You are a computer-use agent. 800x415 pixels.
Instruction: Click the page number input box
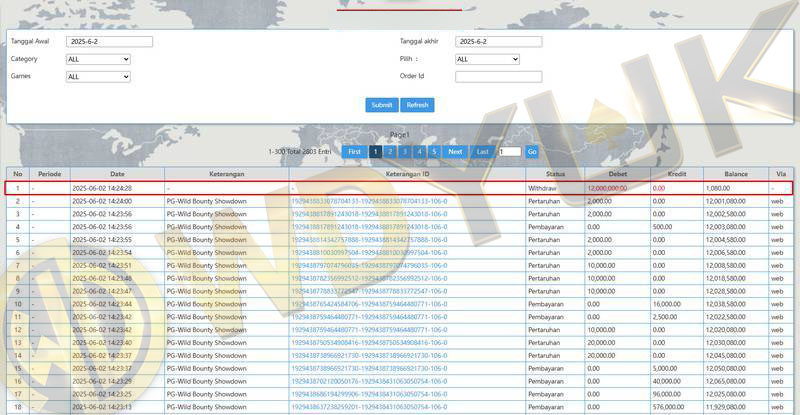[x=509, y=151]
